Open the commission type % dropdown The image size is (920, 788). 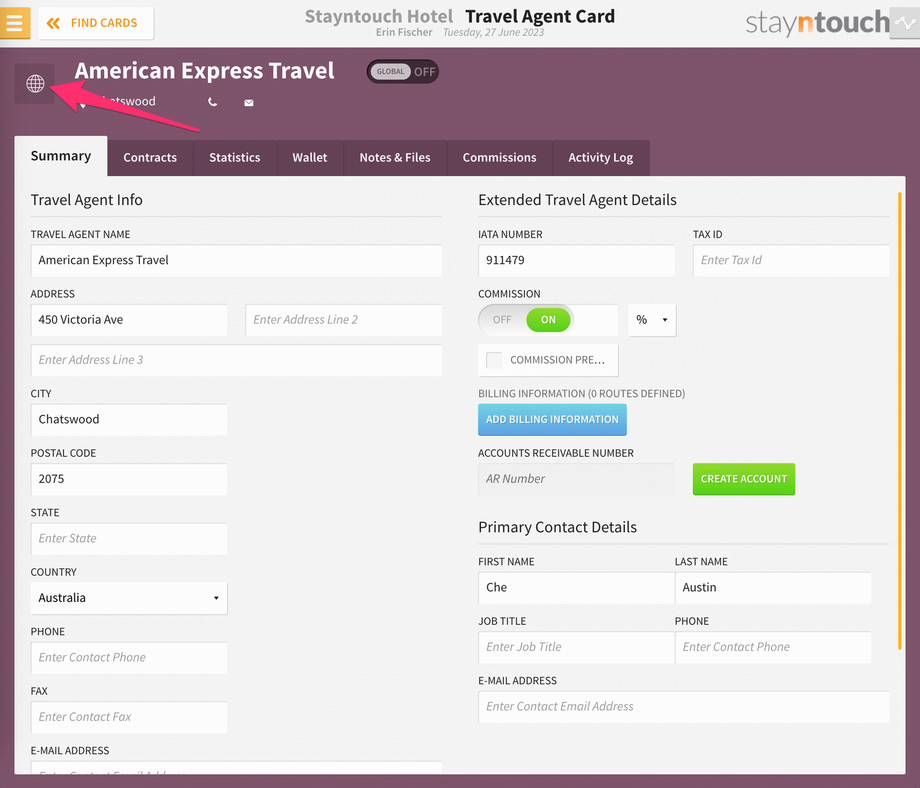[x=652, y=320]
